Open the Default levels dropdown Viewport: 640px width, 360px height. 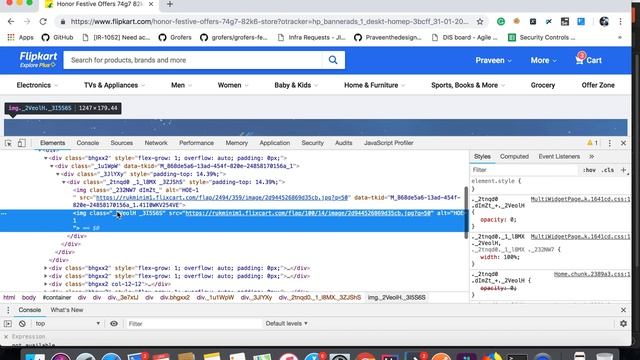(287, 324)
